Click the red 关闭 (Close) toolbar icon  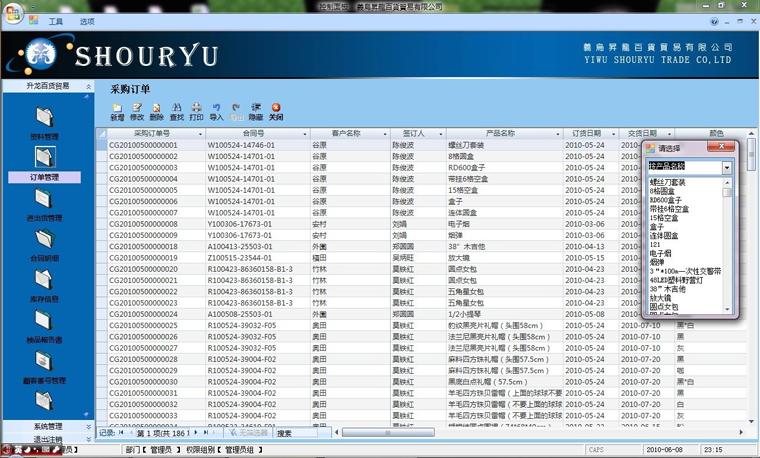click(x=276, y=112)
